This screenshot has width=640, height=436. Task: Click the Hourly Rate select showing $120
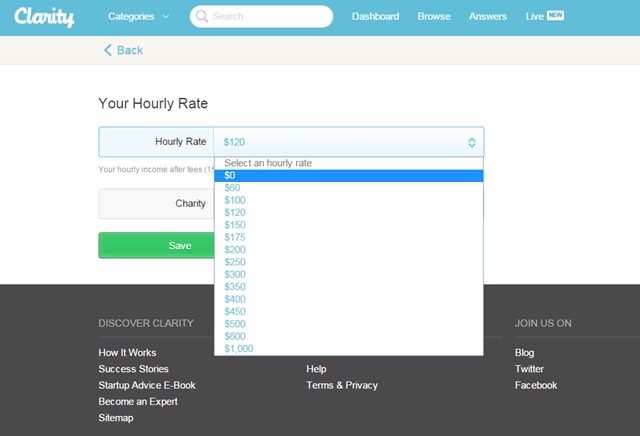[349, 142]
